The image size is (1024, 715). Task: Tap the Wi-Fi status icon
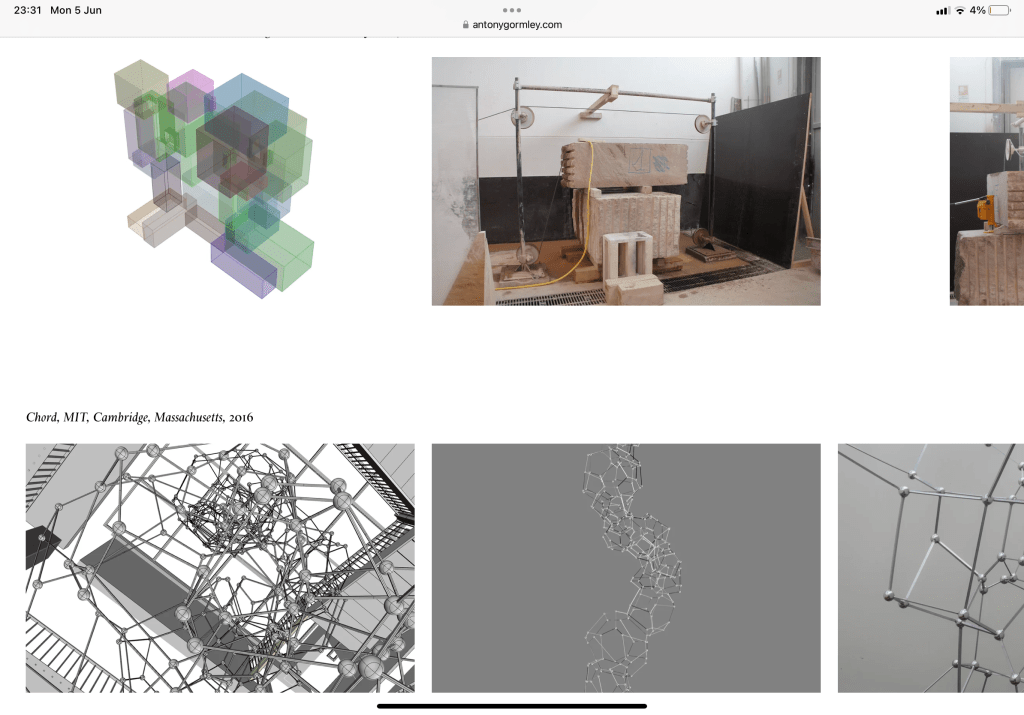(960, 10)
